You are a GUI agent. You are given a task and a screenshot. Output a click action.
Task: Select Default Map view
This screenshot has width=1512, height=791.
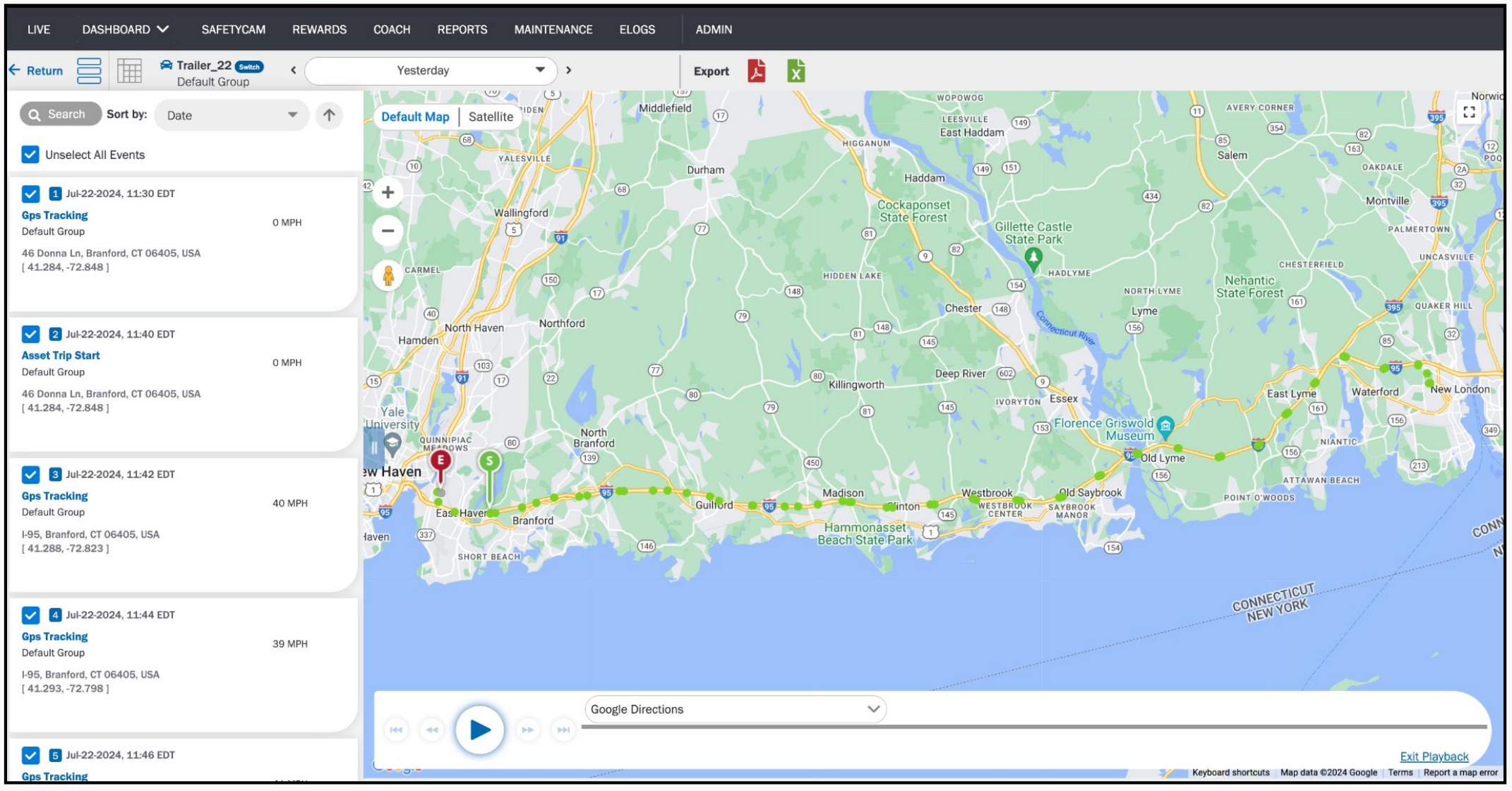click(x=415, y=117)
